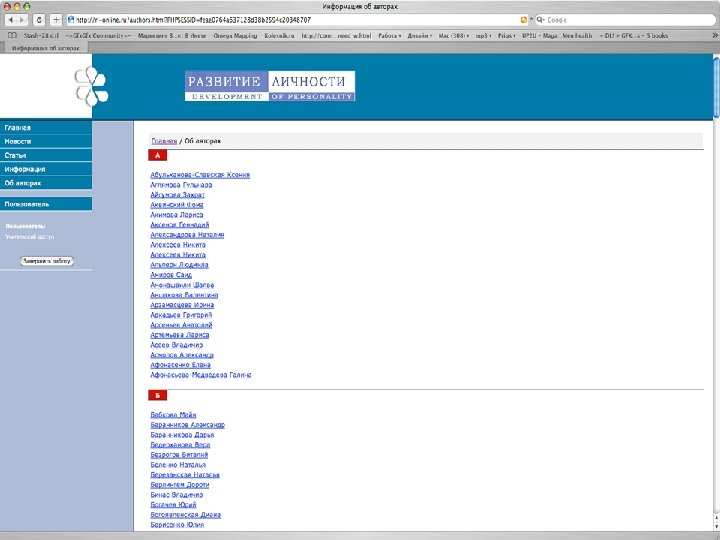
Task: Open author Аркадьев Григорий
Action: click(x=181, y=315)
